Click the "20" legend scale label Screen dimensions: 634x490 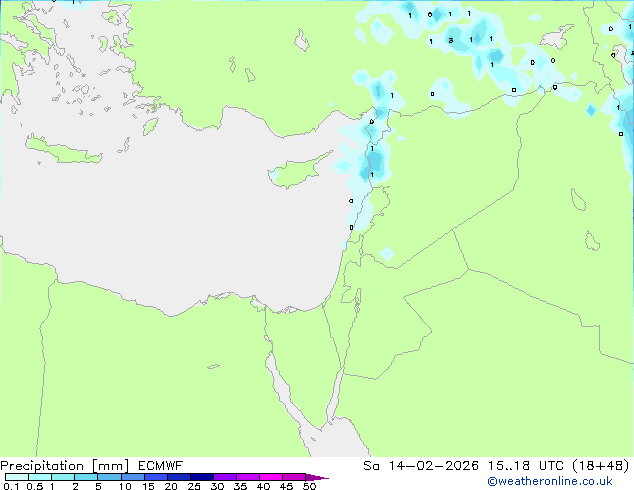point(171,486)
